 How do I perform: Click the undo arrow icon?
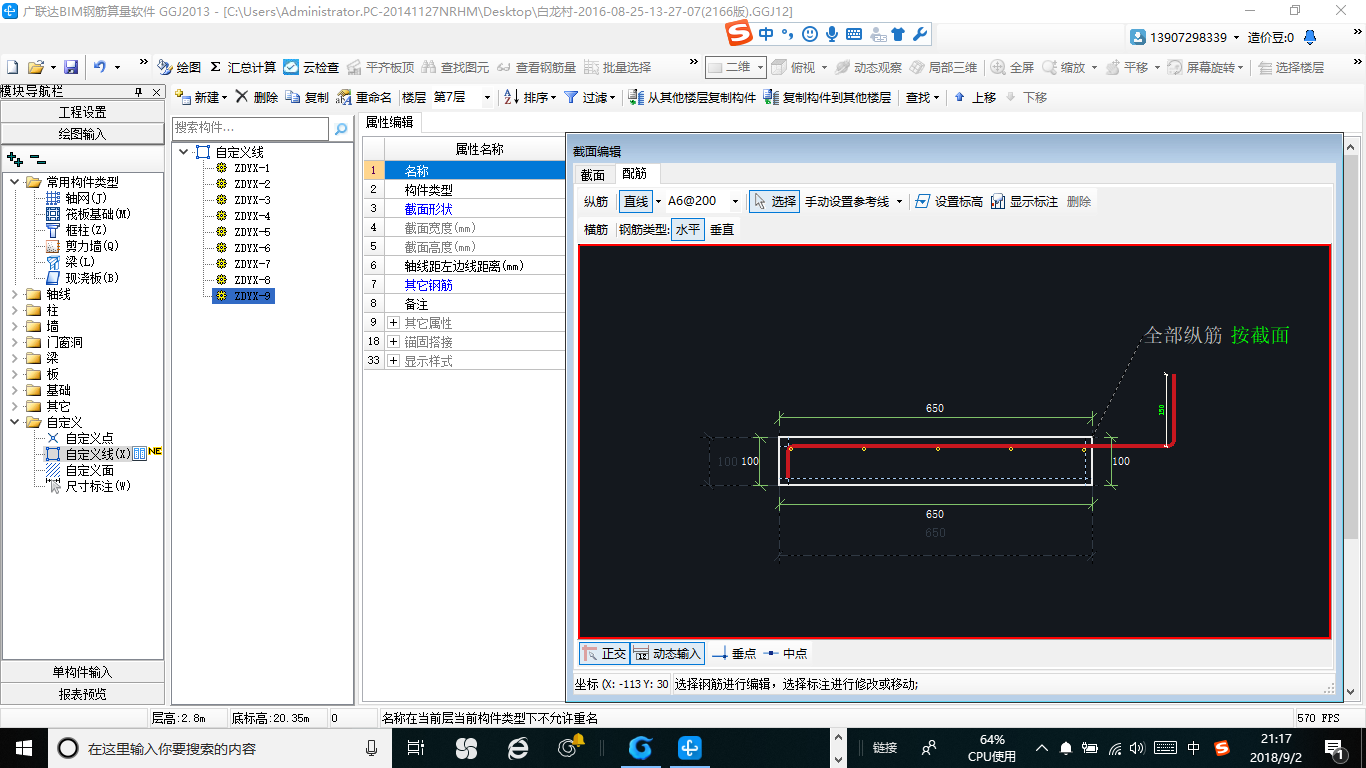pyautogui.click(x=100, y=67)
